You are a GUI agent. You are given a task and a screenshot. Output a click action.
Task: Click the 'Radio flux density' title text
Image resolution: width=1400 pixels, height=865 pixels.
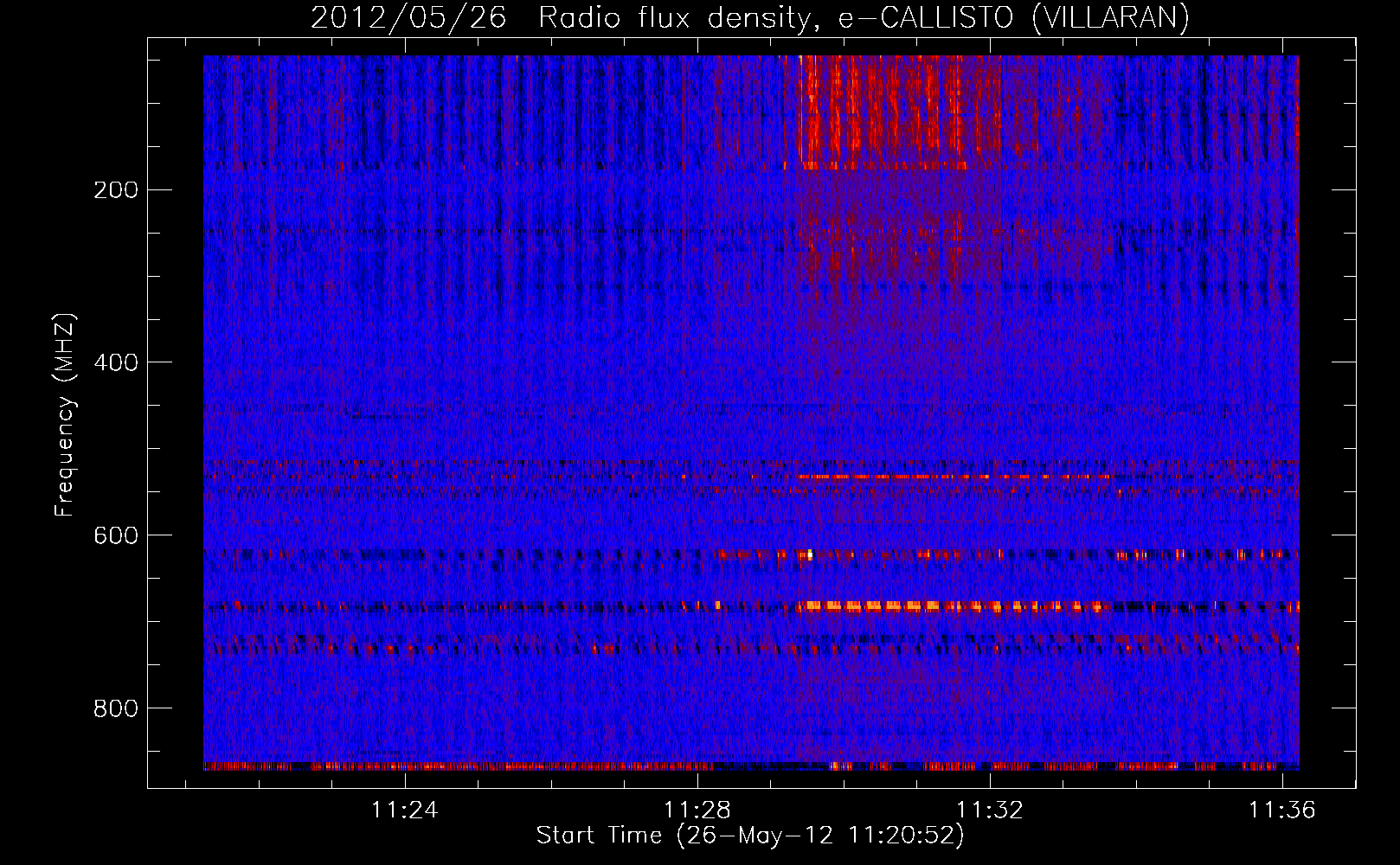[x=679, y=17]
